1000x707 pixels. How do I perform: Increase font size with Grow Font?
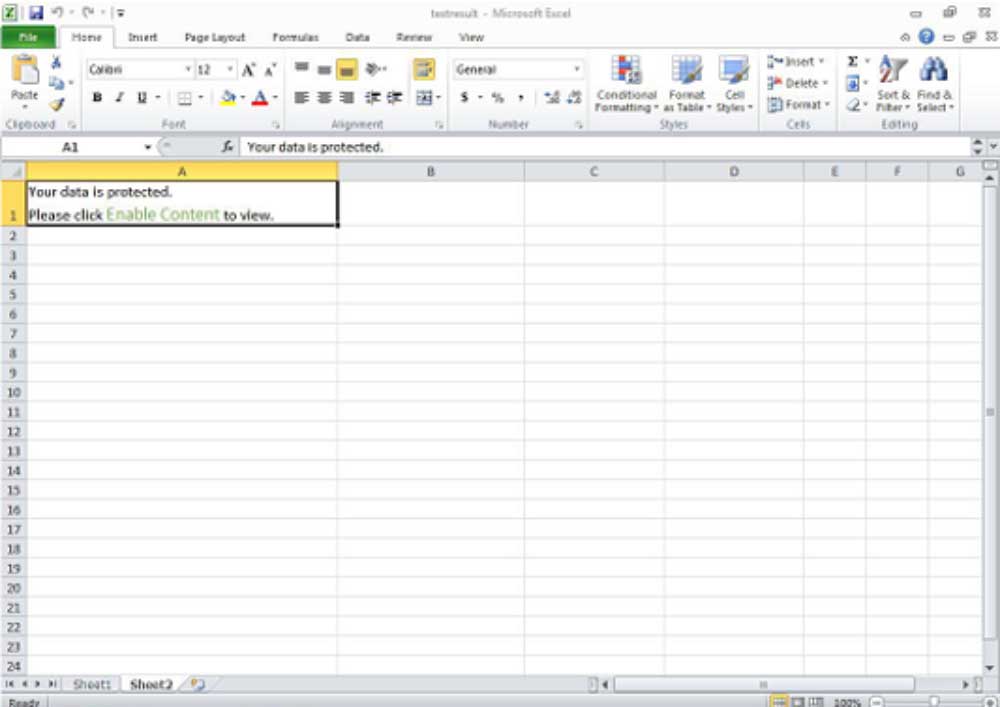[x=248, y=69]
